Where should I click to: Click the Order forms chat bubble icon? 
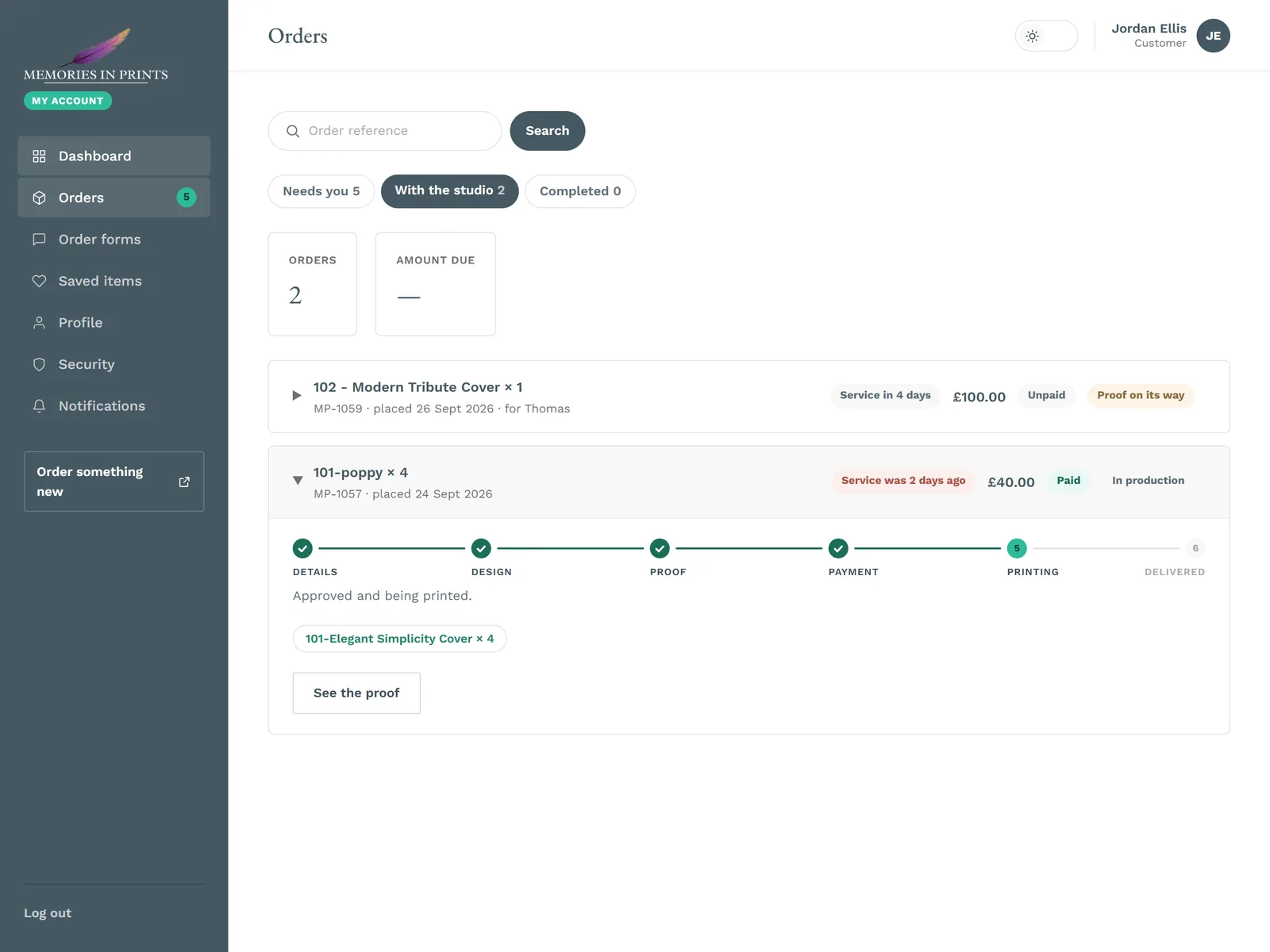pos(39,240)
